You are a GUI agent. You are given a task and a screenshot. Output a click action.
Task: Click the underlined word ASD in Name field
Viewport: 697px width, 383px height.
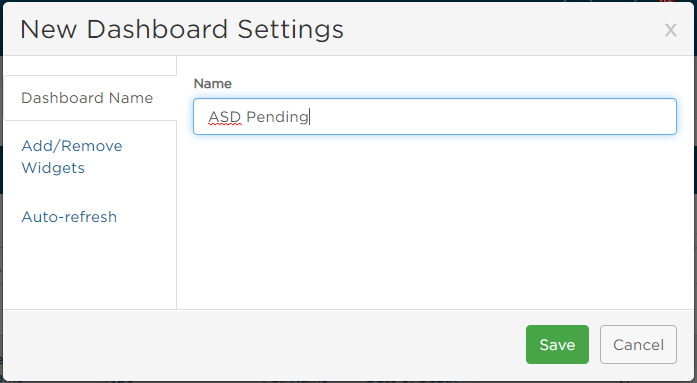coord(224,117)
